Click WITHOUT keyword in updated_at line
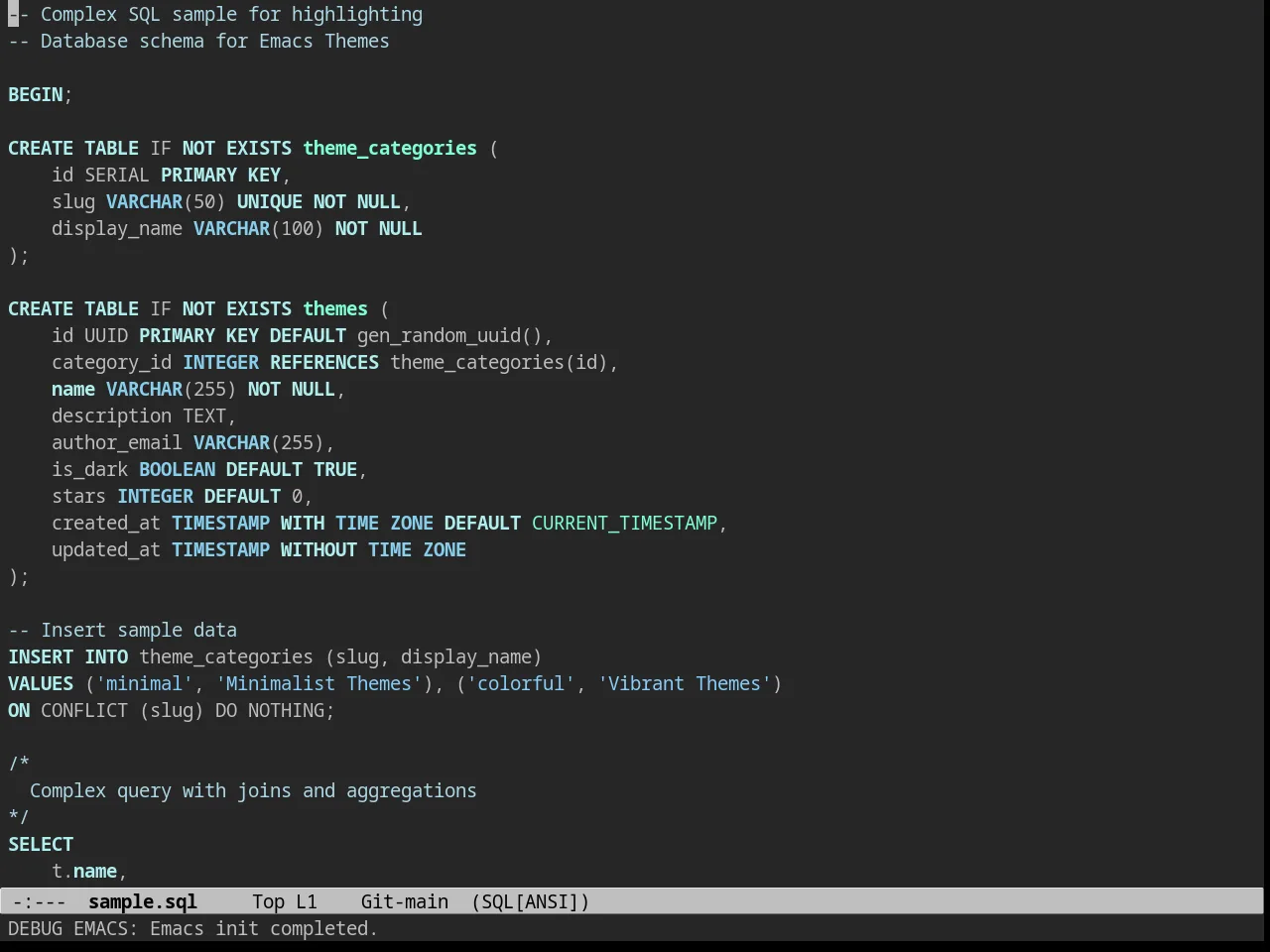This screenshot has width=1270, height=952. tap(318, 549)
